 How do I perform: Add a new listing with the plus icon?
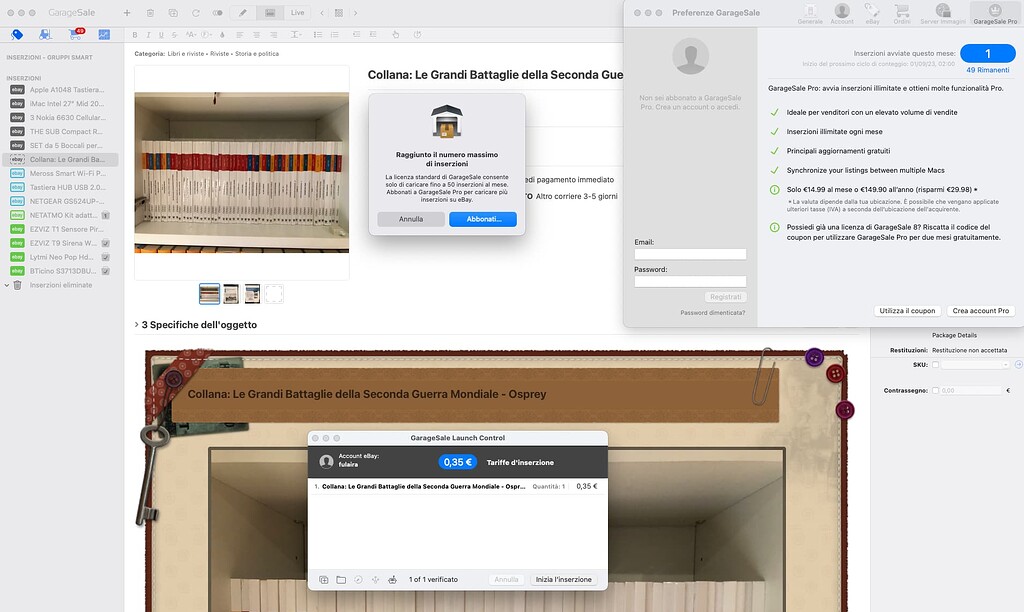click(127, 13)
